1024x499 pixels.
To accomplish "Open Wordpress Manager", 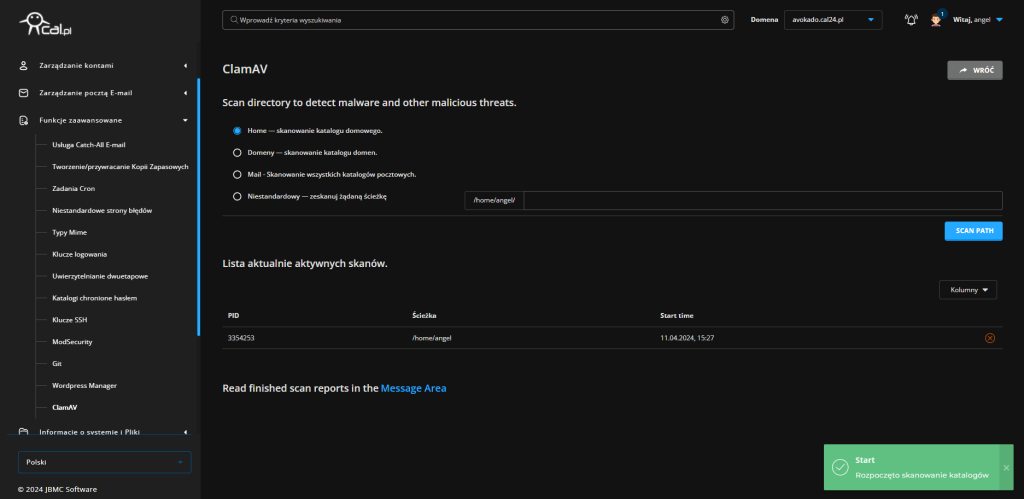I will coord(84,385).
